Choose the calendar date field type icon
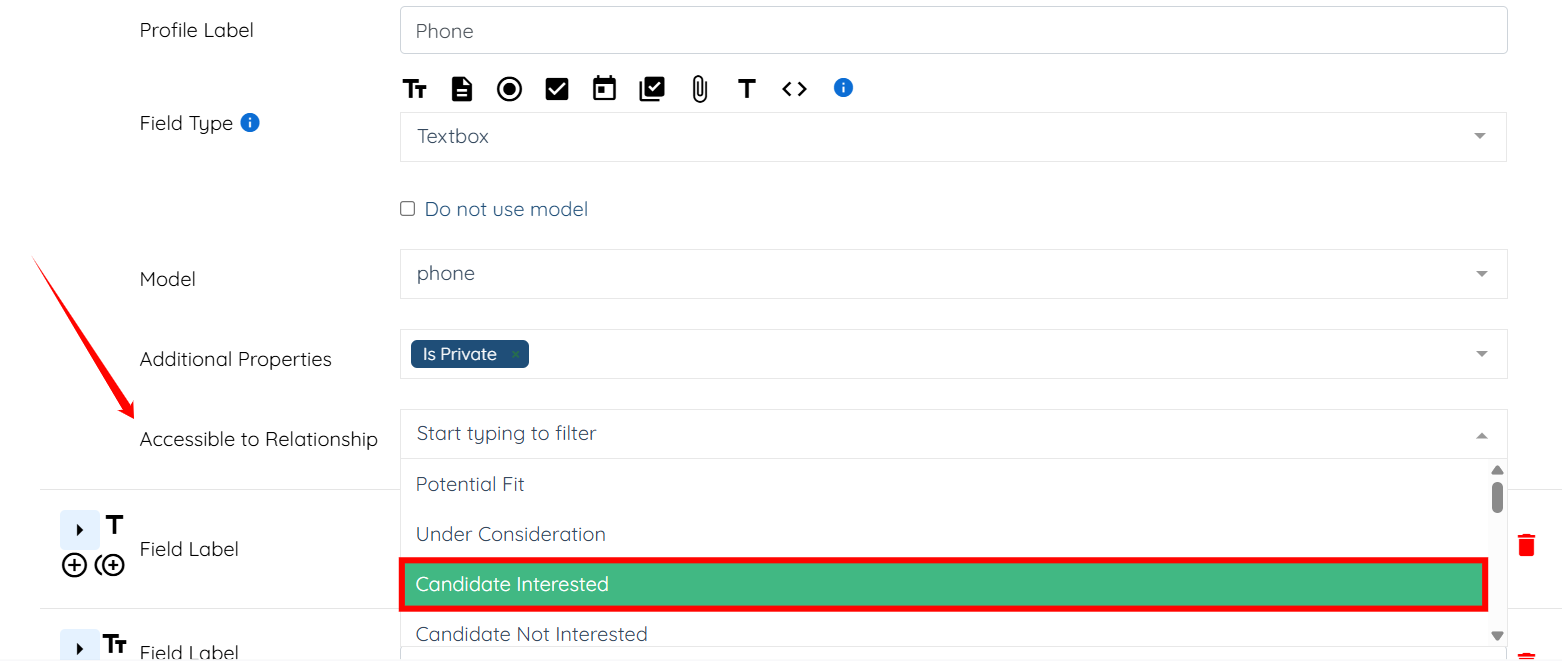 (604, 89)
